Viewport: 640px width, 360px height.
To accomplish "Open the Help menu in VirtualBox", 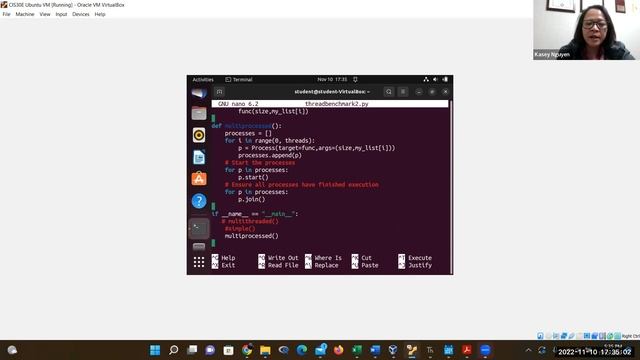I will [x=100, y=14].
